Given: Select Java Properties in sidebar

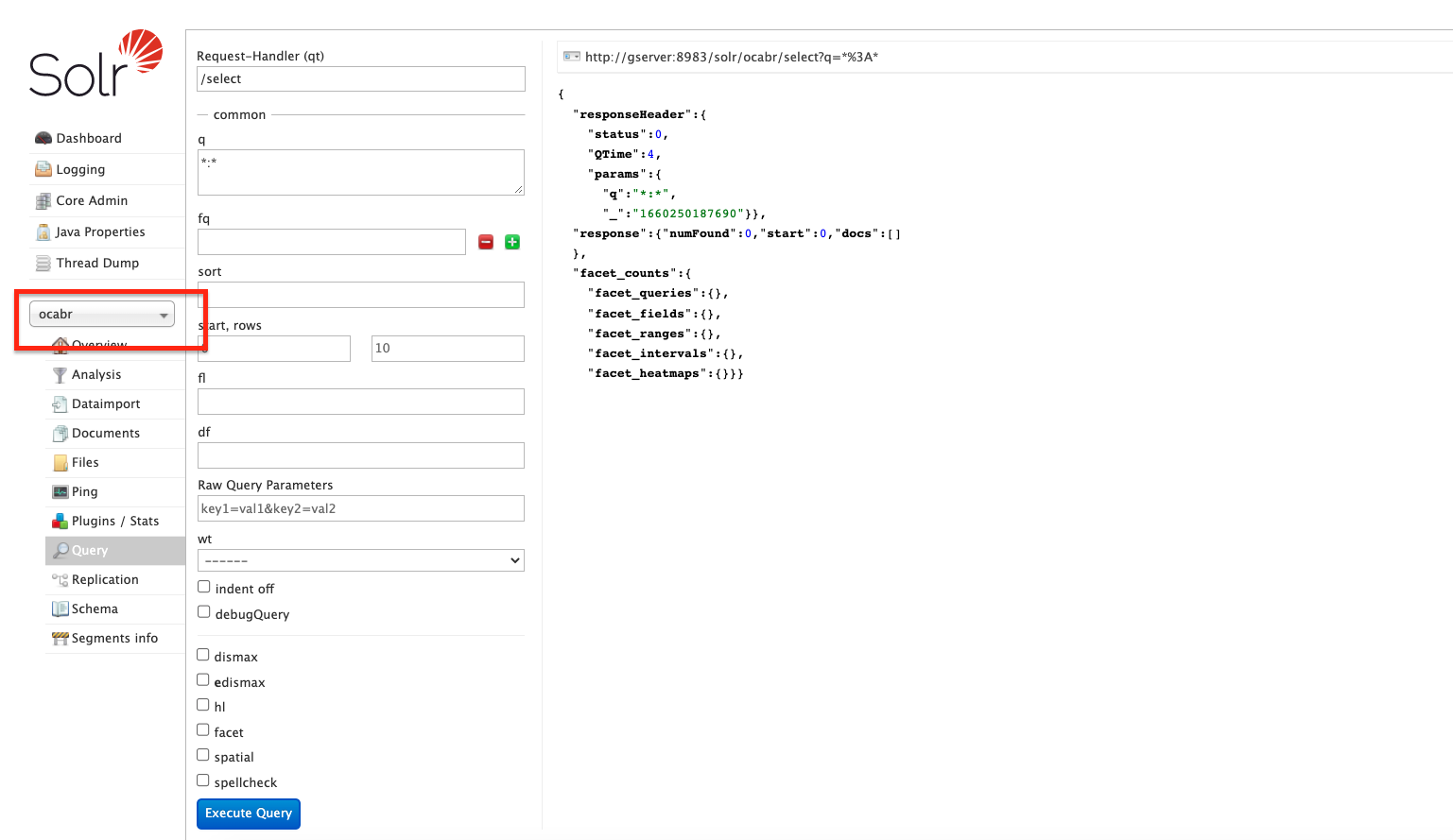Looking at the screenshot, I should [x=100, y=231].
